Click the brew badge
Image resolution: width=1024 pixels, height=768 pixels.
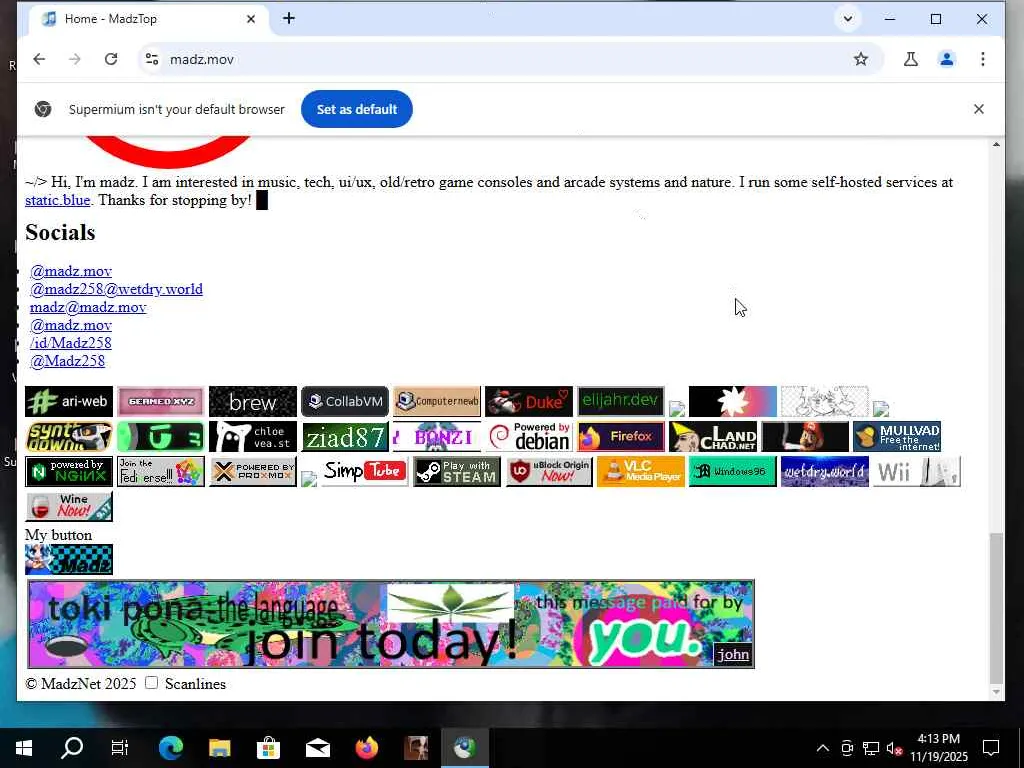tap(253, 401)
